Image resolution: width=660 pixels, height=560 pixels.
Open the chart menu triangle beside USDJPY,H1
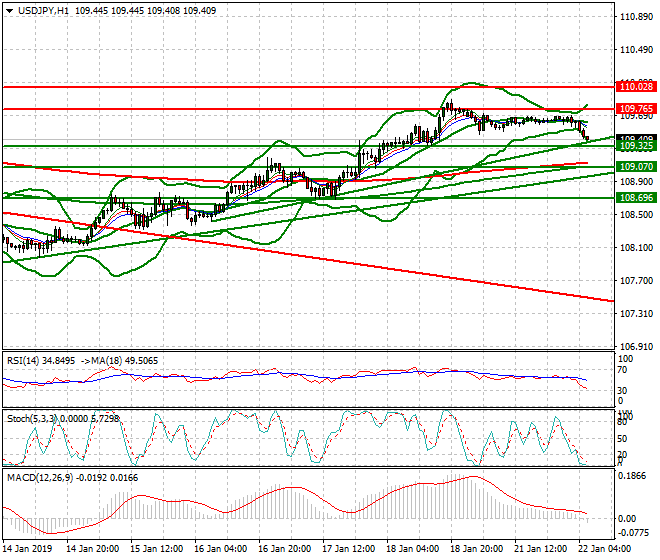[9, 11]
